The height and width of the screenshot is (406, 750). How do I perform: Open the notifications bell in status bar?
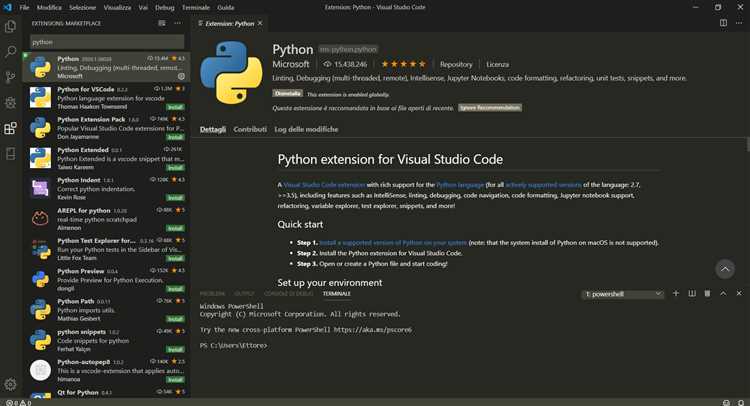tap(741, 403)
